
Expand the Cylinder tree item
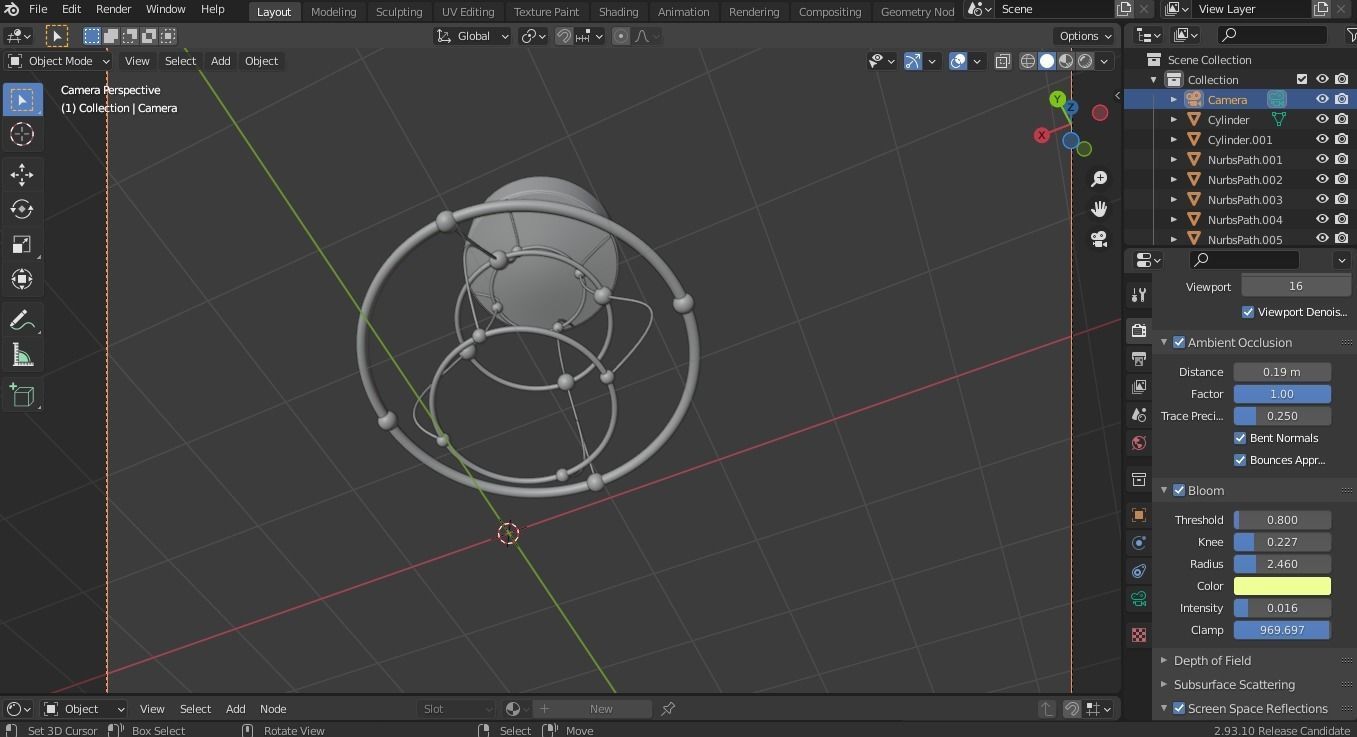point(1174,120)
